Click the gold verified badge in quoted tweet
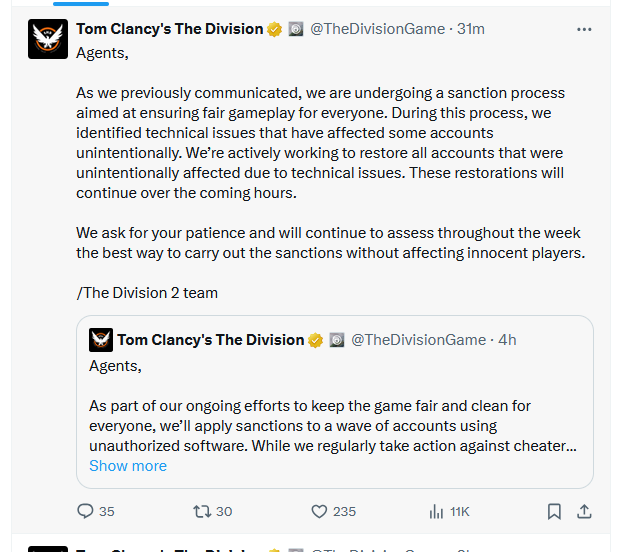This screenshot has width=628, height=552. pyautogui.click(x=315, y=340)
